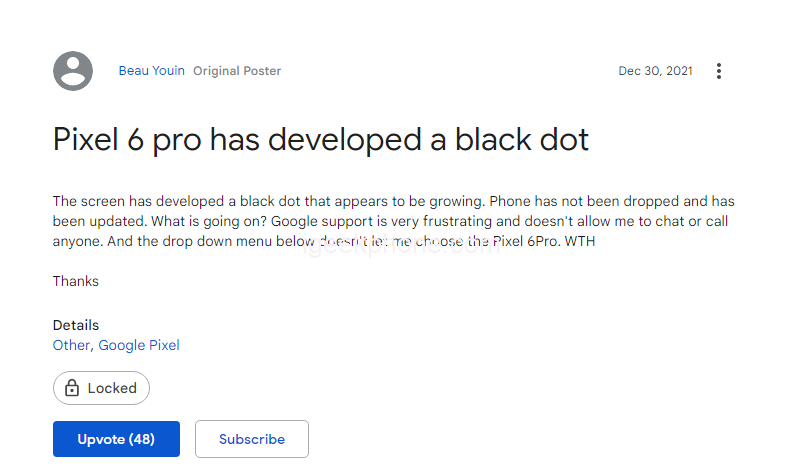Click the Original Poster label

pyautogui.click(x=237, y=71)
